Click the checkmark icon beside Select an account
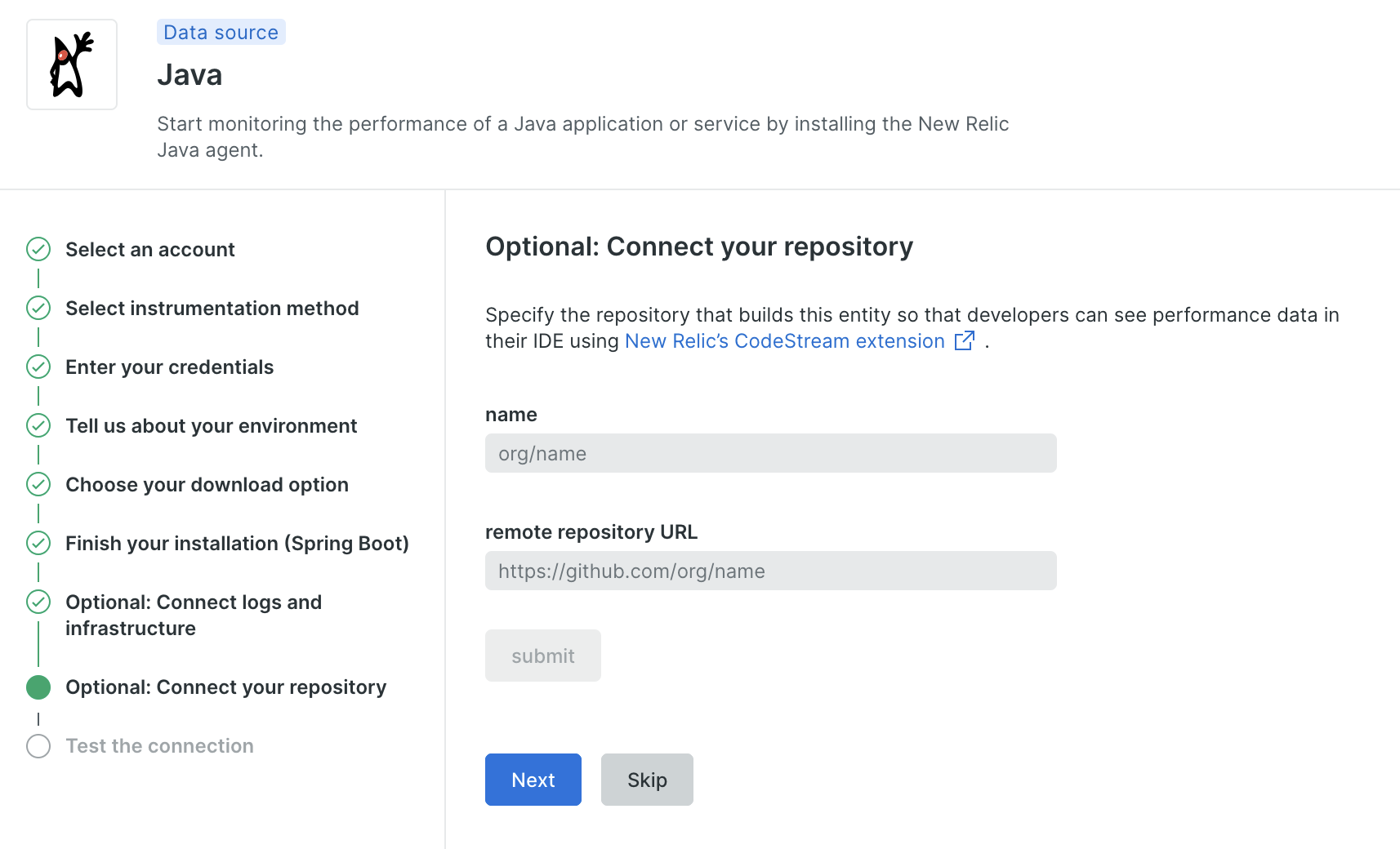The image size is (1400, 849). [38, 249]
